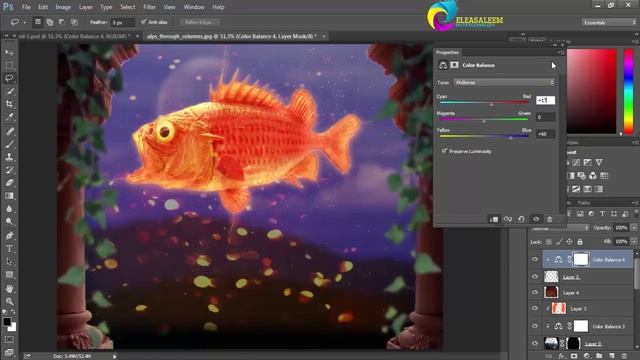Open the layer blend mode dropdown
The width and height of the screenshot is (640, 360).
click(559, 228)
